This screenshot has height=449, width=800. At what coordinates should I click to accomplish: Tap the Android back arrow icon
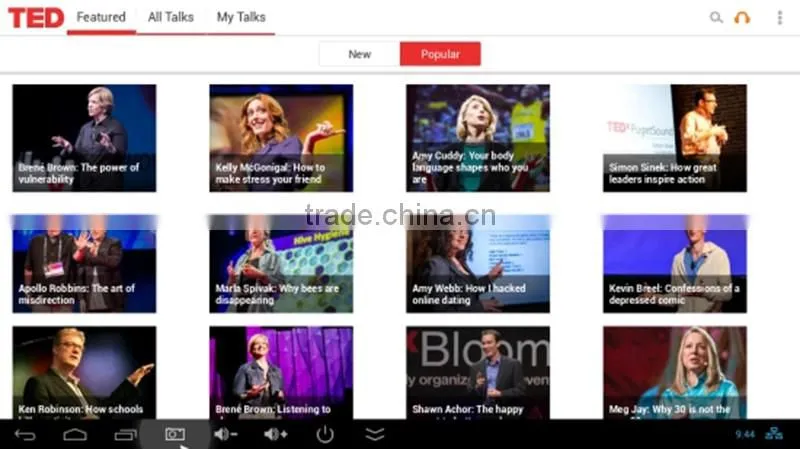coord(25,435)
